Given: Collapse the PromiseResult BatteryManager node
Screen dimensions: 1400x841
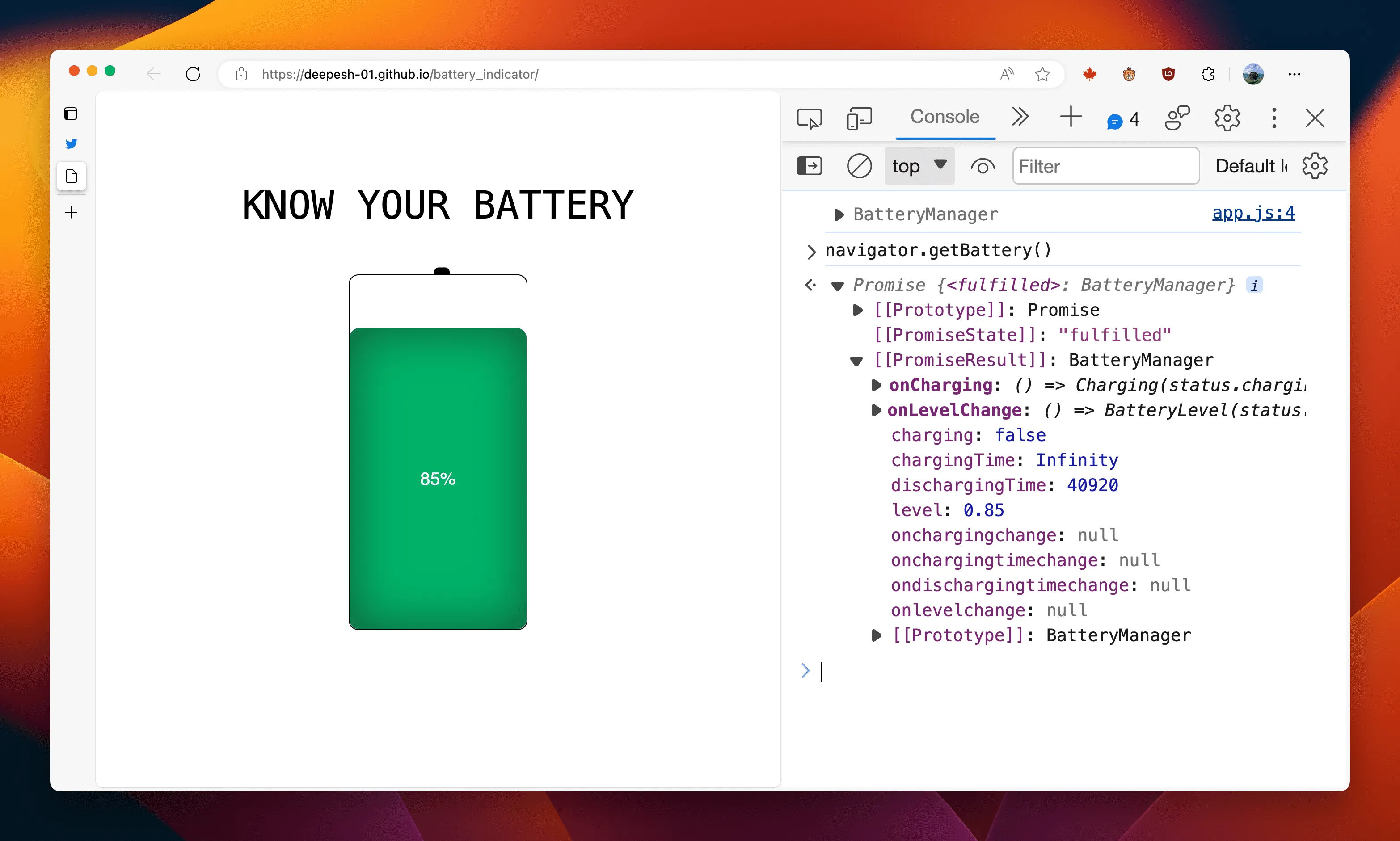Looking at the screenshot, I should tap(856, 361).
